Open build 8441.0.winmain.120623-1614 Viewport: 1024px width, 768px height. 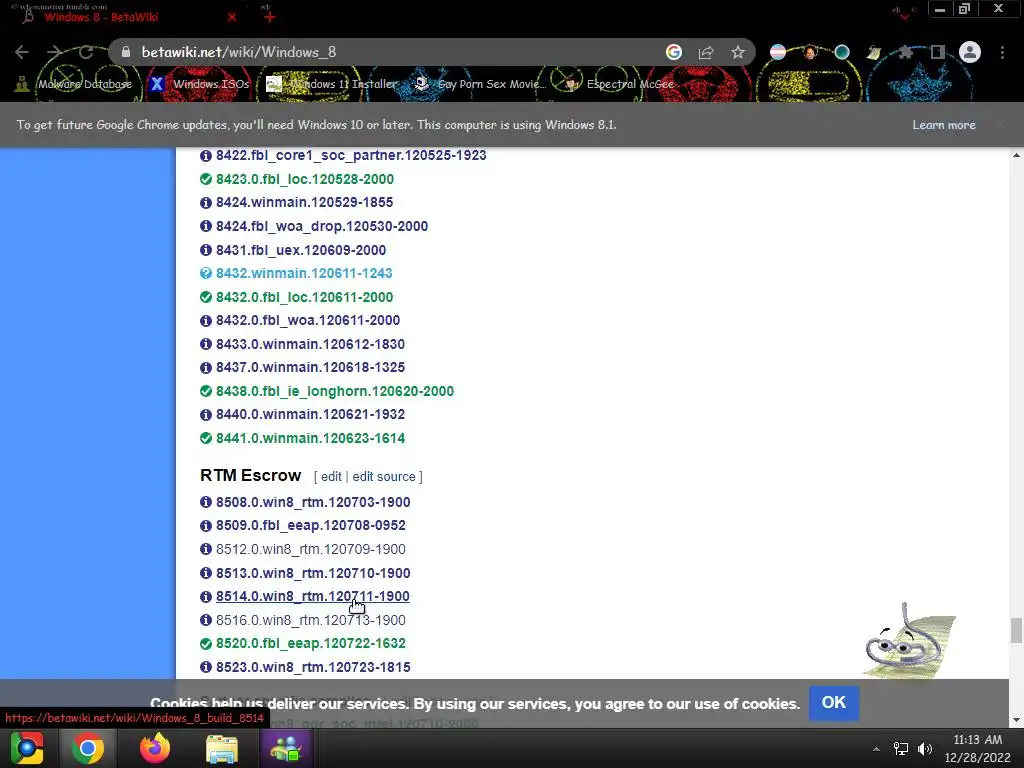(x=310, y=438)
